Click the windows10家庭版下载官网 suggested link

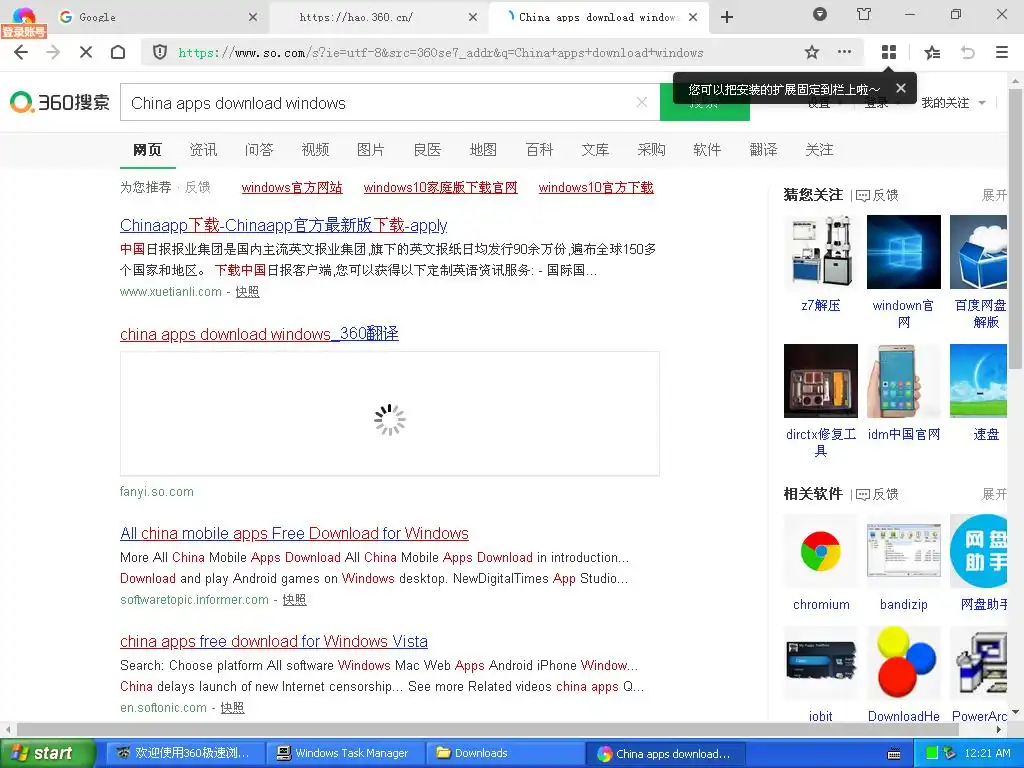tap(440, 187)
